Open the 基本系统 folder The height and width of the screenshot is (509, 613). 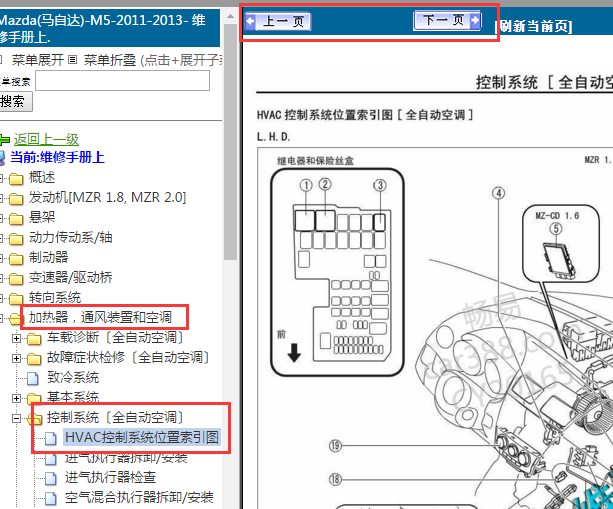point(73,398)
